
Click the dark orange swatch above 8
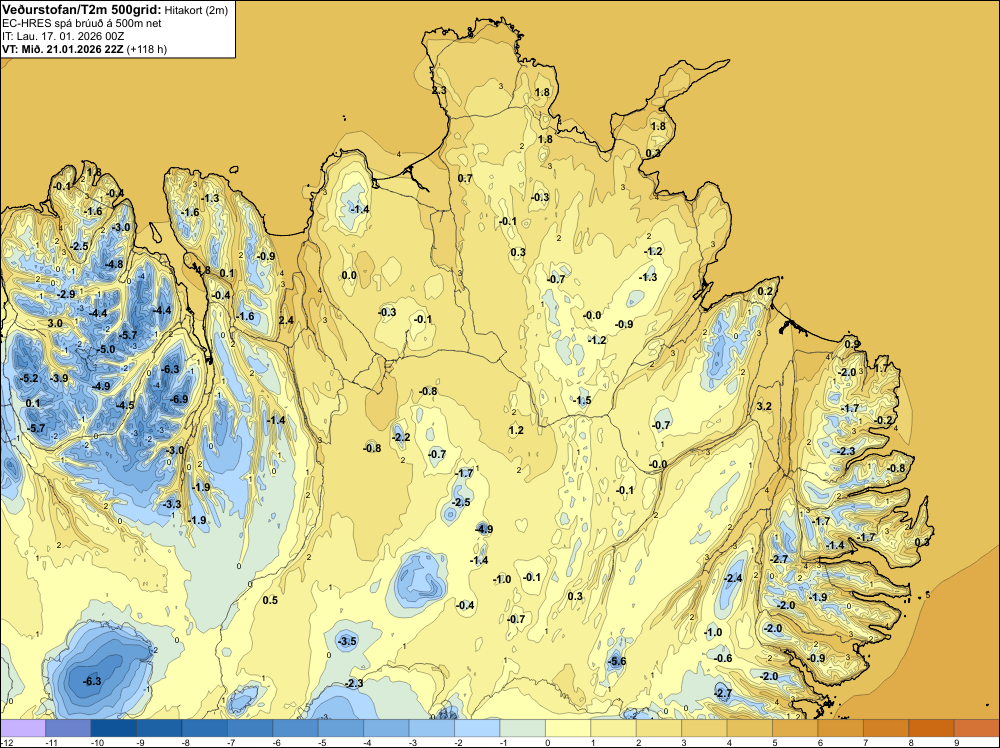click(932, 728)
